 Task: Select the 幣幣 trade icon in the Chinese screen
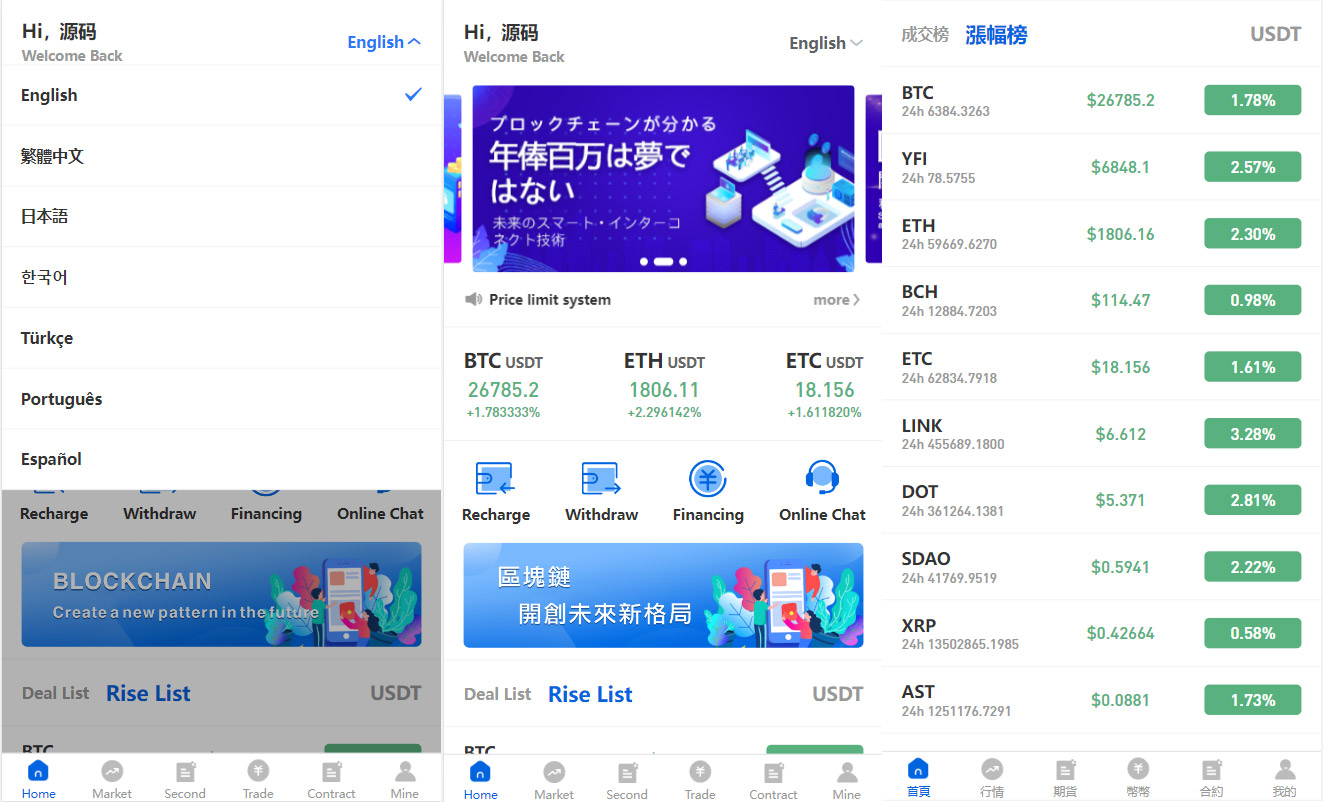pos(1138,769)
